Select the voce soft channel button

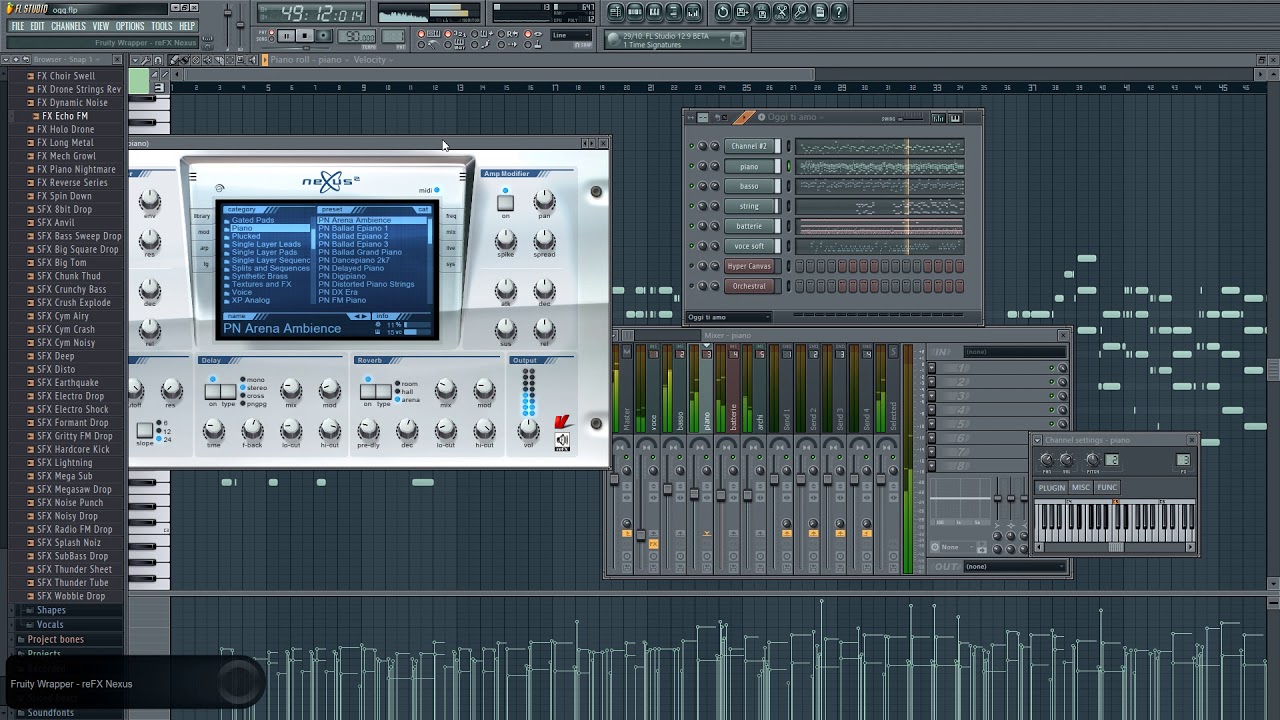click(x=749, y=246)
